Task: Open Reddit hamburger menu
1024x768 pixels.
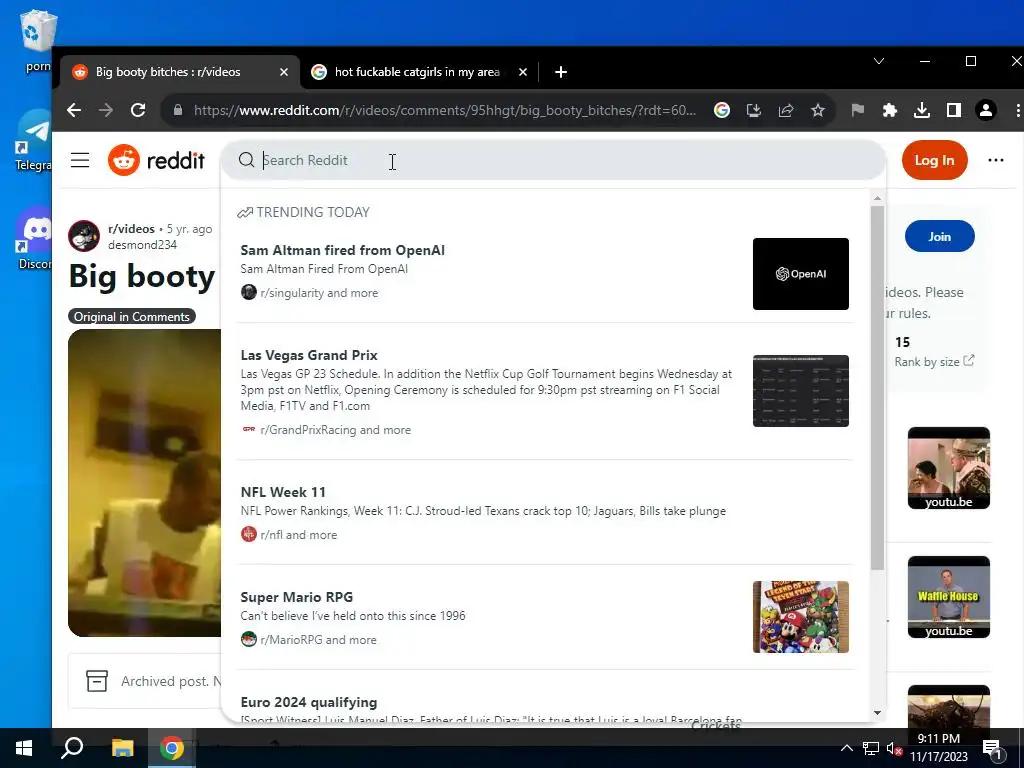Action: tap(80, 160)
